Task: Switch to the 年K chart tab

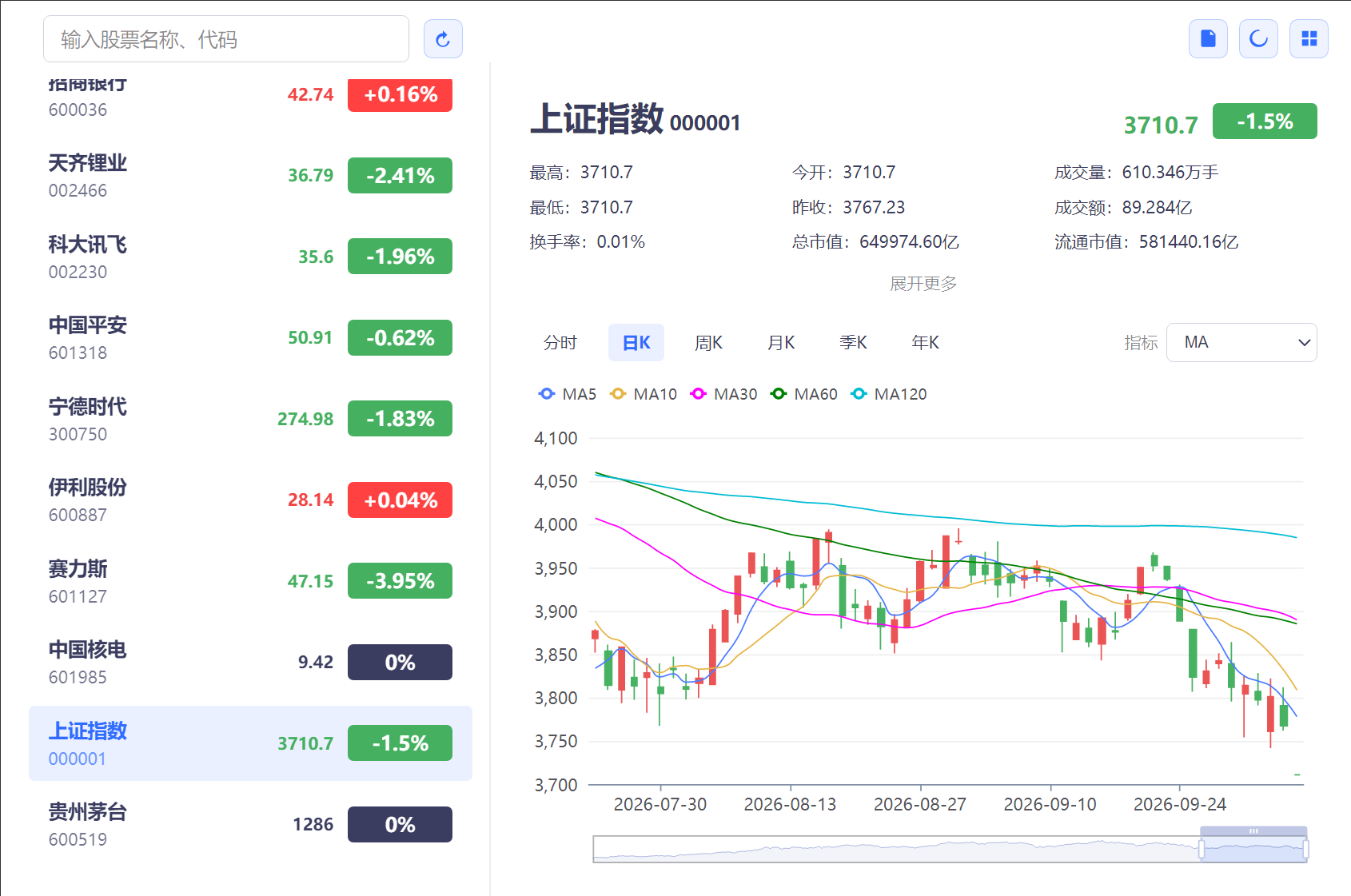Action: (x=926, y=343)
